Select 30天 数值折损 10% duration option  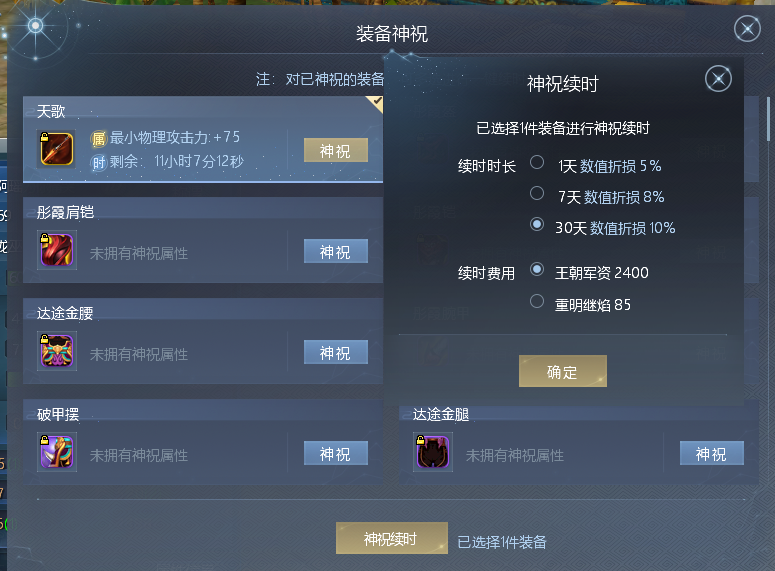pyautogui.click(x=537, y=224)
